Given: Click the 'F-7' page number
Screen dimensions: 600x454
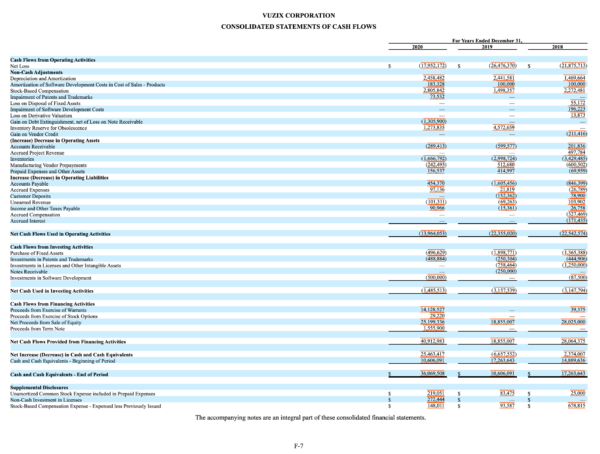Looking at the screenshot, I should (299, 446).
